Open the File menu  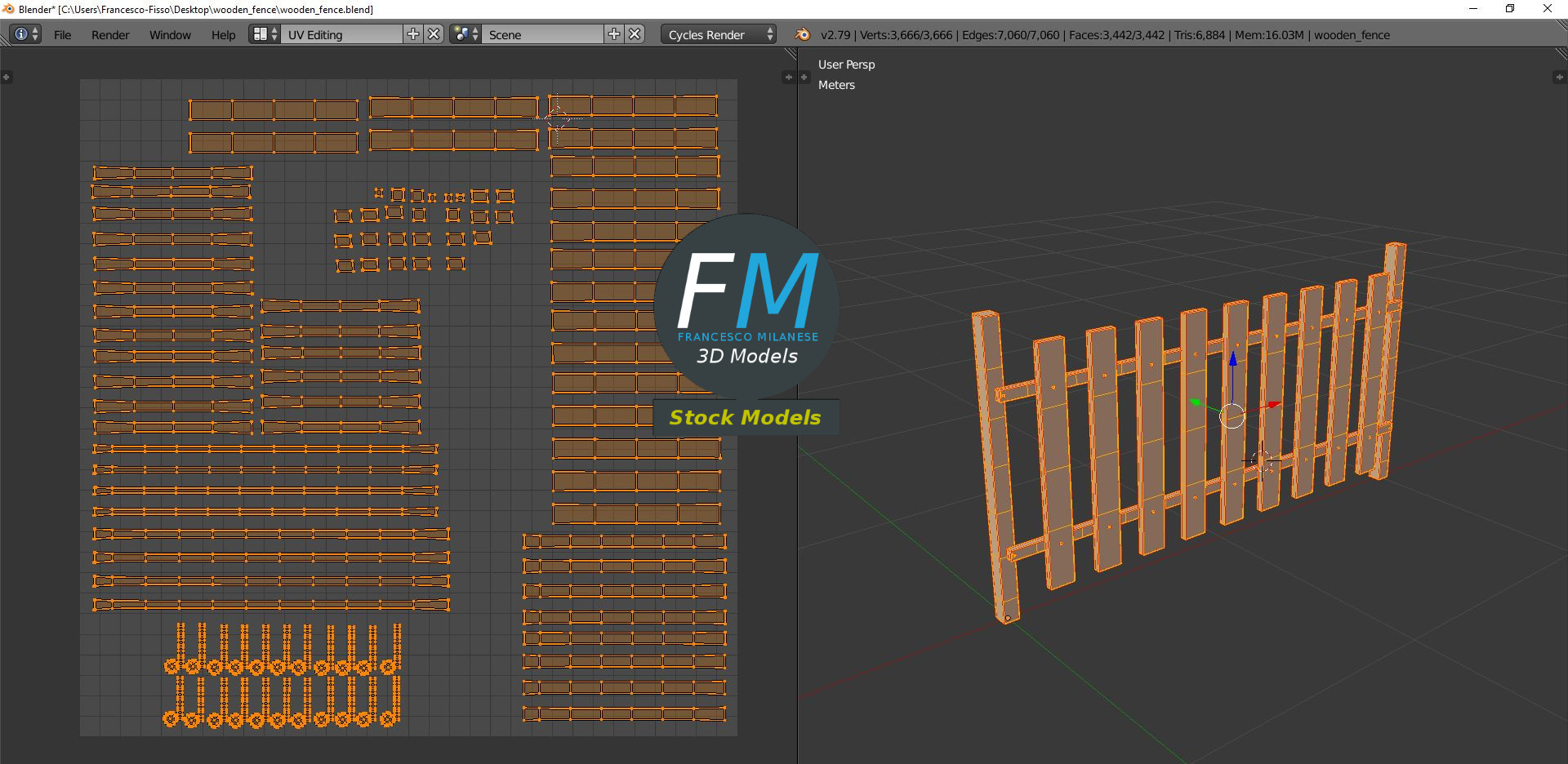(x=62, y=35)
